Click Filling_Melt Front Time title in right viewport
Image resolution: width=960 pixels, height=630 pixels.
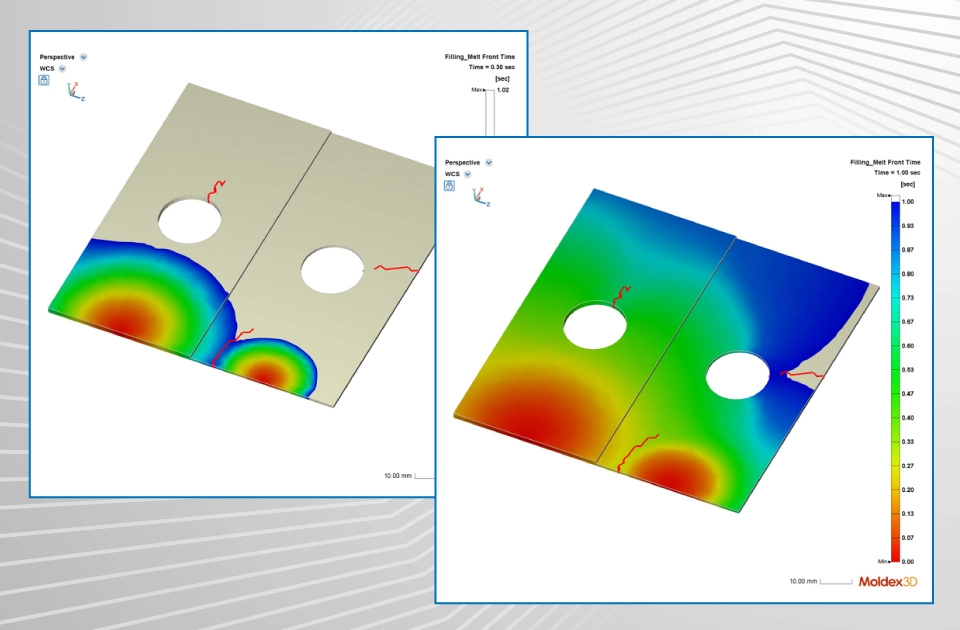click(x=884, y=162)
